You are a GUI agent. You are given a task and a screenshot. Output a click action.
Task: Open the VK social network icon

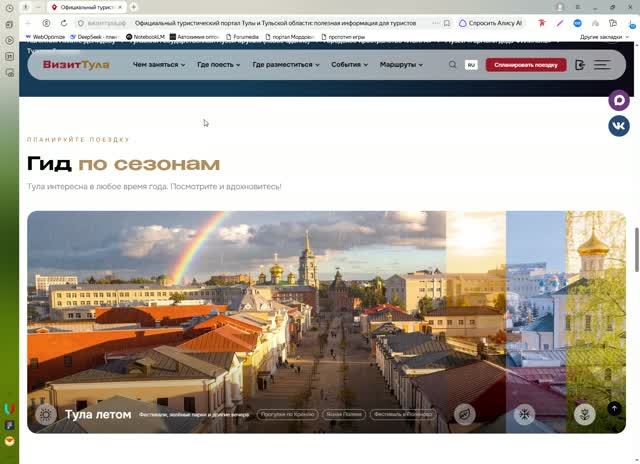(x=619, y=126)
